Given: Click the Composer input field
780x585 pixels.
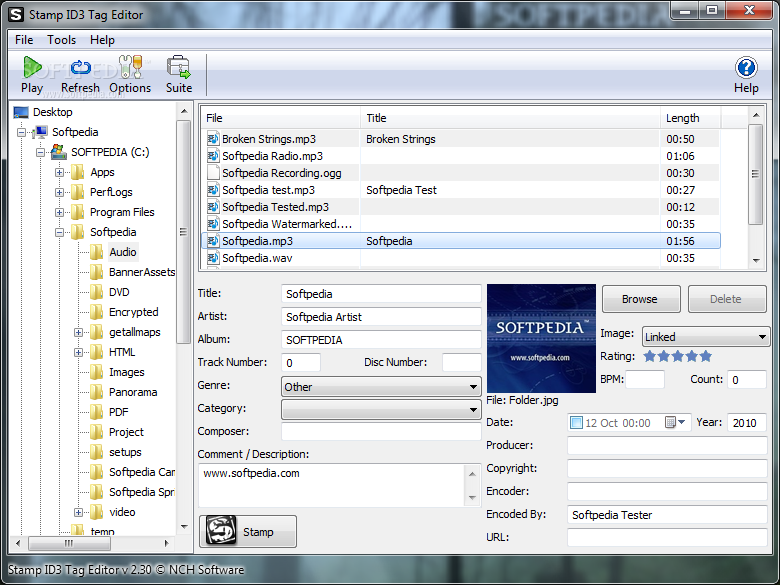Looking at the screenshot, I should tap(381, 431).
